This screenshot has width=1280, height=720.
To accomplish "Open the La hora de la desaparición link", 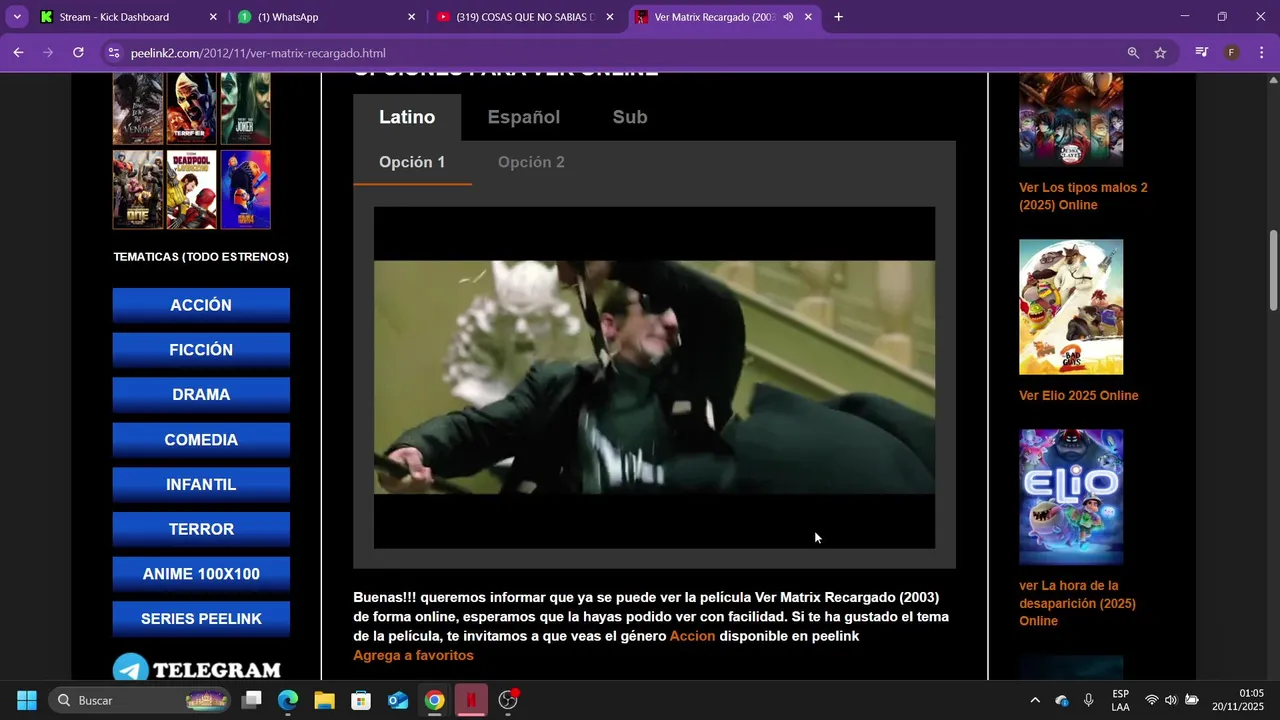I will [1077, 603].
